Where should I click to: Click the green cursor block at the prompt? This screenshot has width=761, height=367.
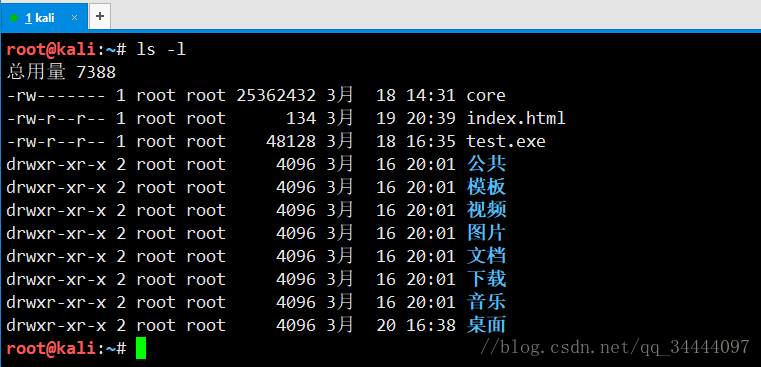(x=141, y=348)
